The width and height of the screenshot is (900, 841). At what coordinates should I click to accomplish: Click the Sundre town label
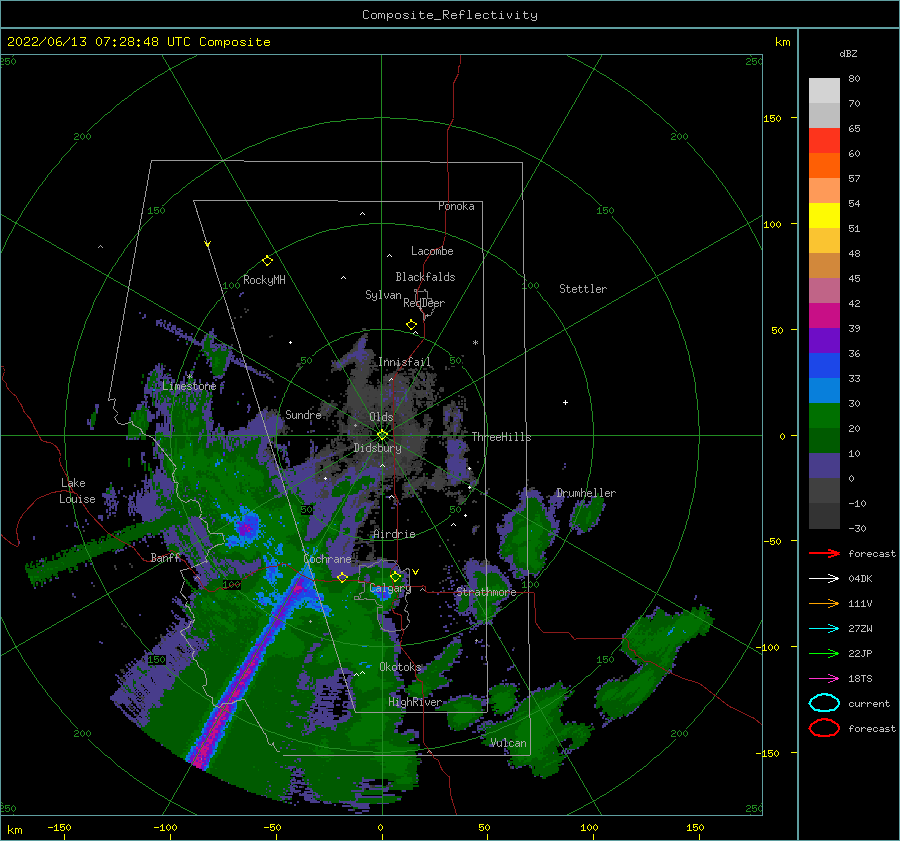click(303, 414)
